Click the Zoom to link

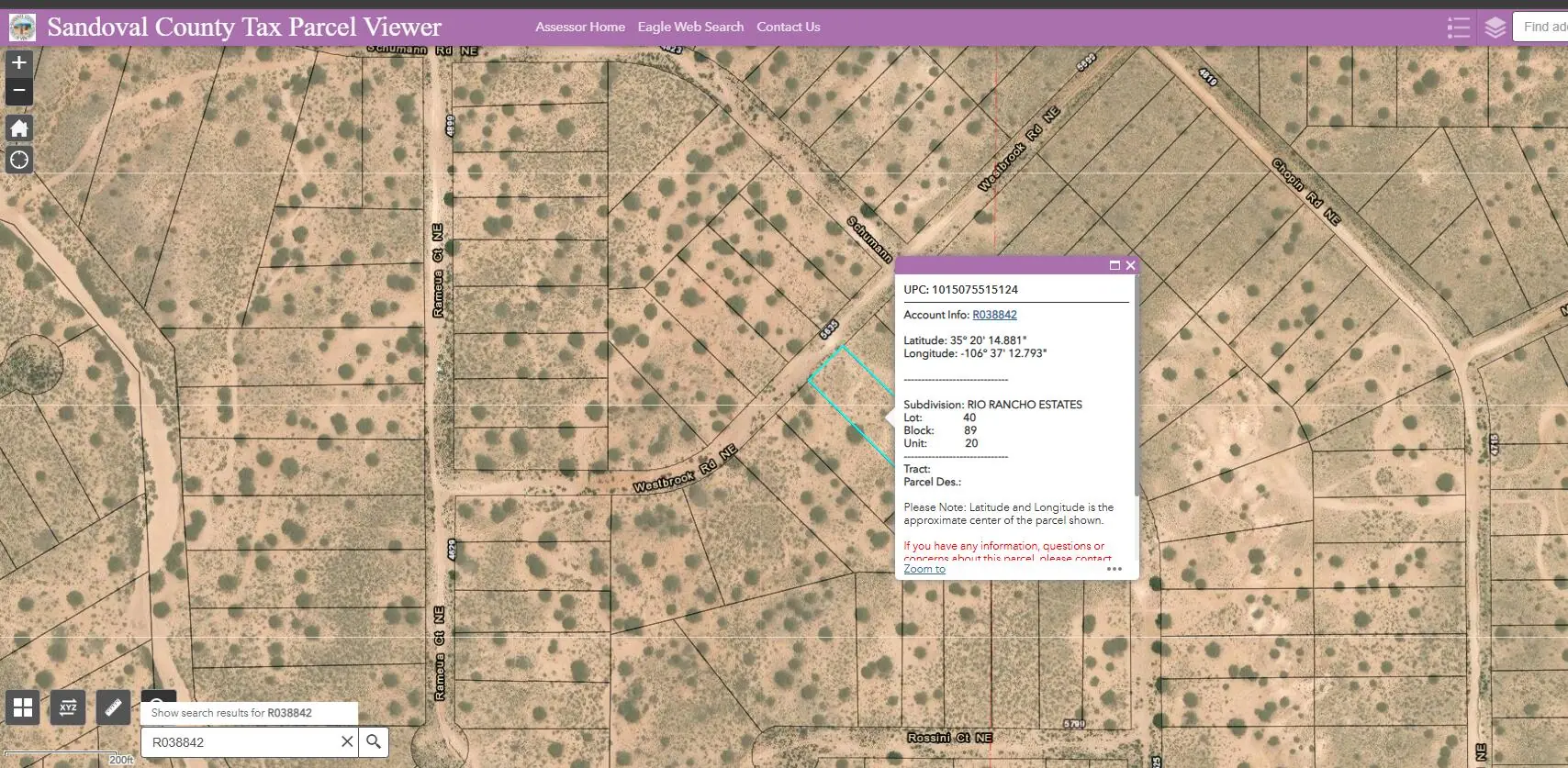pyautogui.click(x=924, y=569)
